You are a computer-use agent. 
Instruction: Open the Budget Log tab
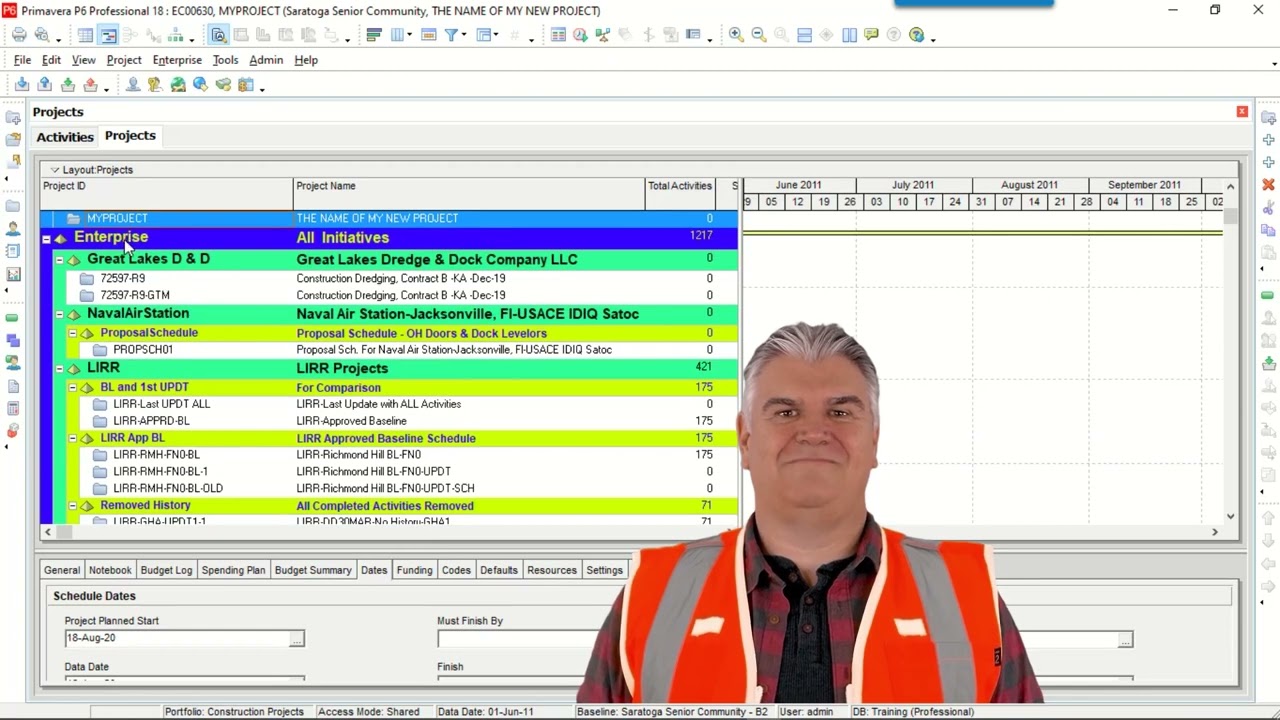pos(166,570)
